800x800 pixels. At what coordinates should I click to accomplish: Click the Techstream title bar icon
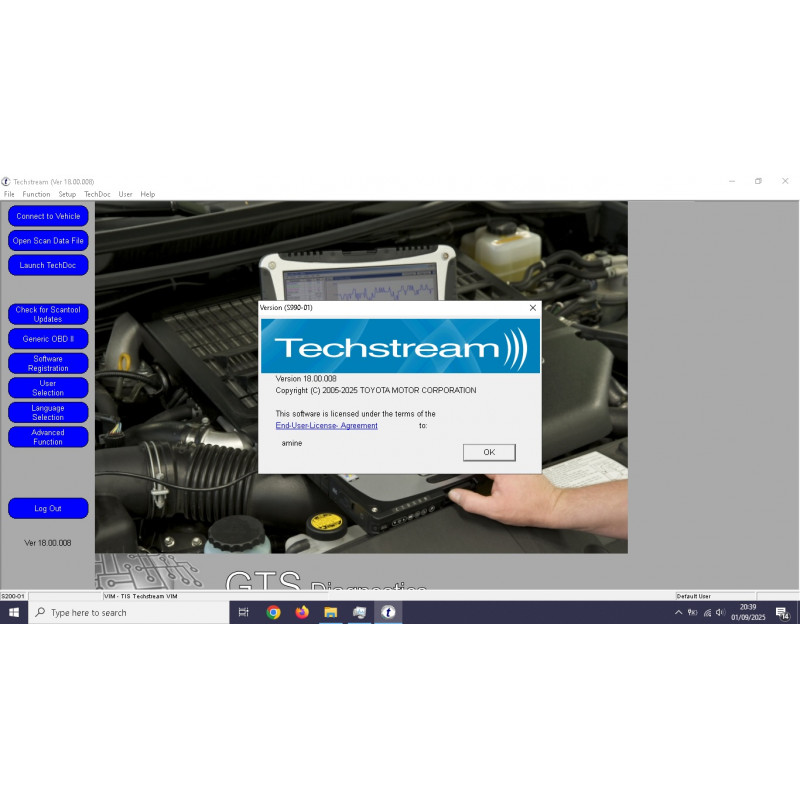[6, 182]
